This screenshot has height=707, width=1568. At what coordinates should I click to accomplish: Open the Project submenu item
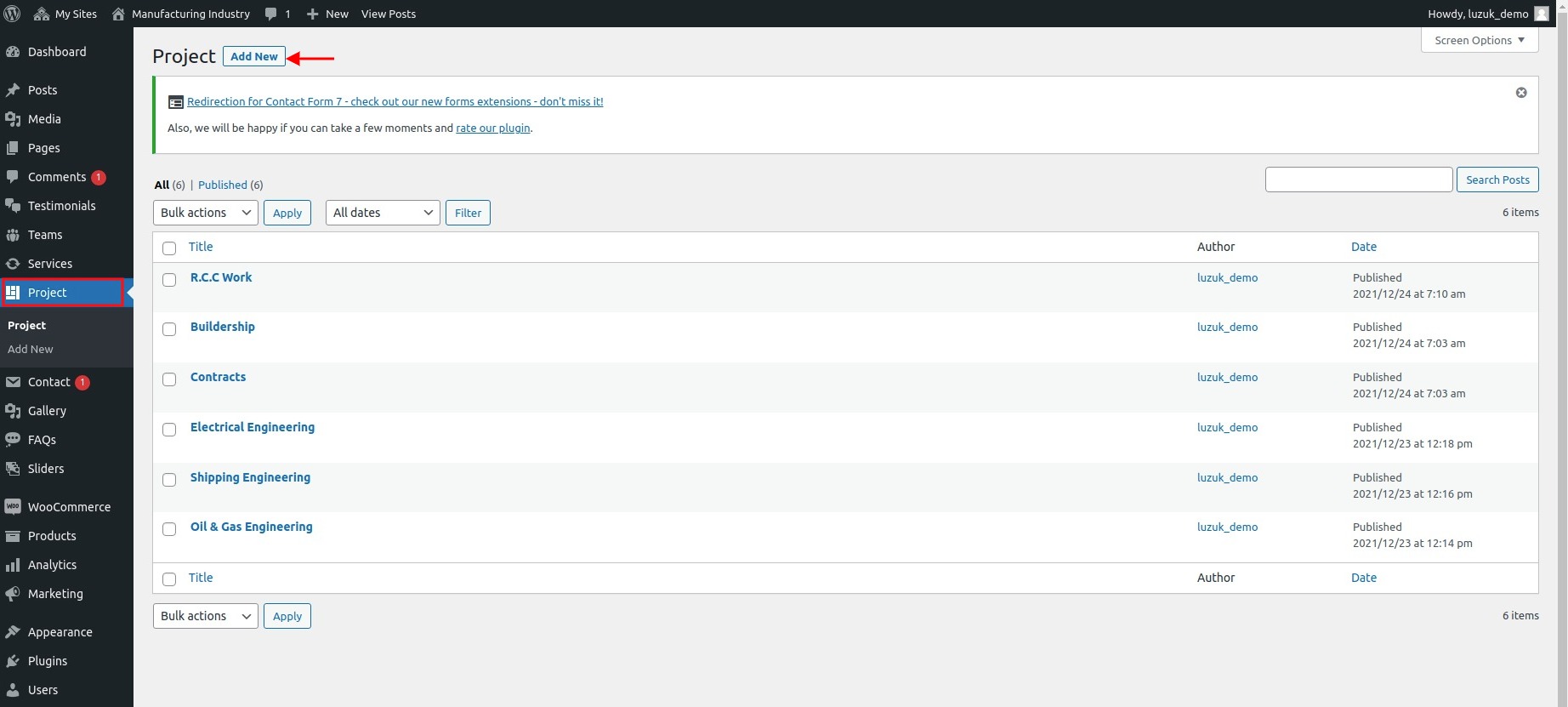point(27,326)
